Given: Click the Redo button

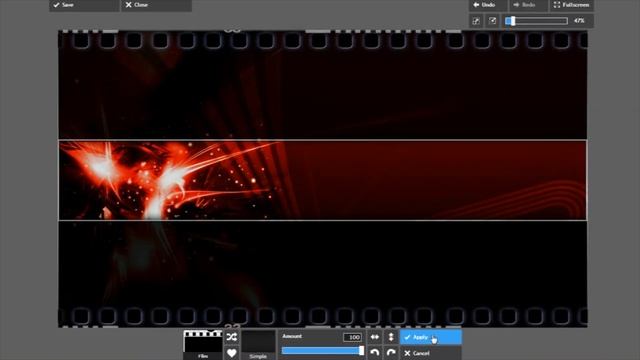Looking at the screenshot, I should 528,5.
